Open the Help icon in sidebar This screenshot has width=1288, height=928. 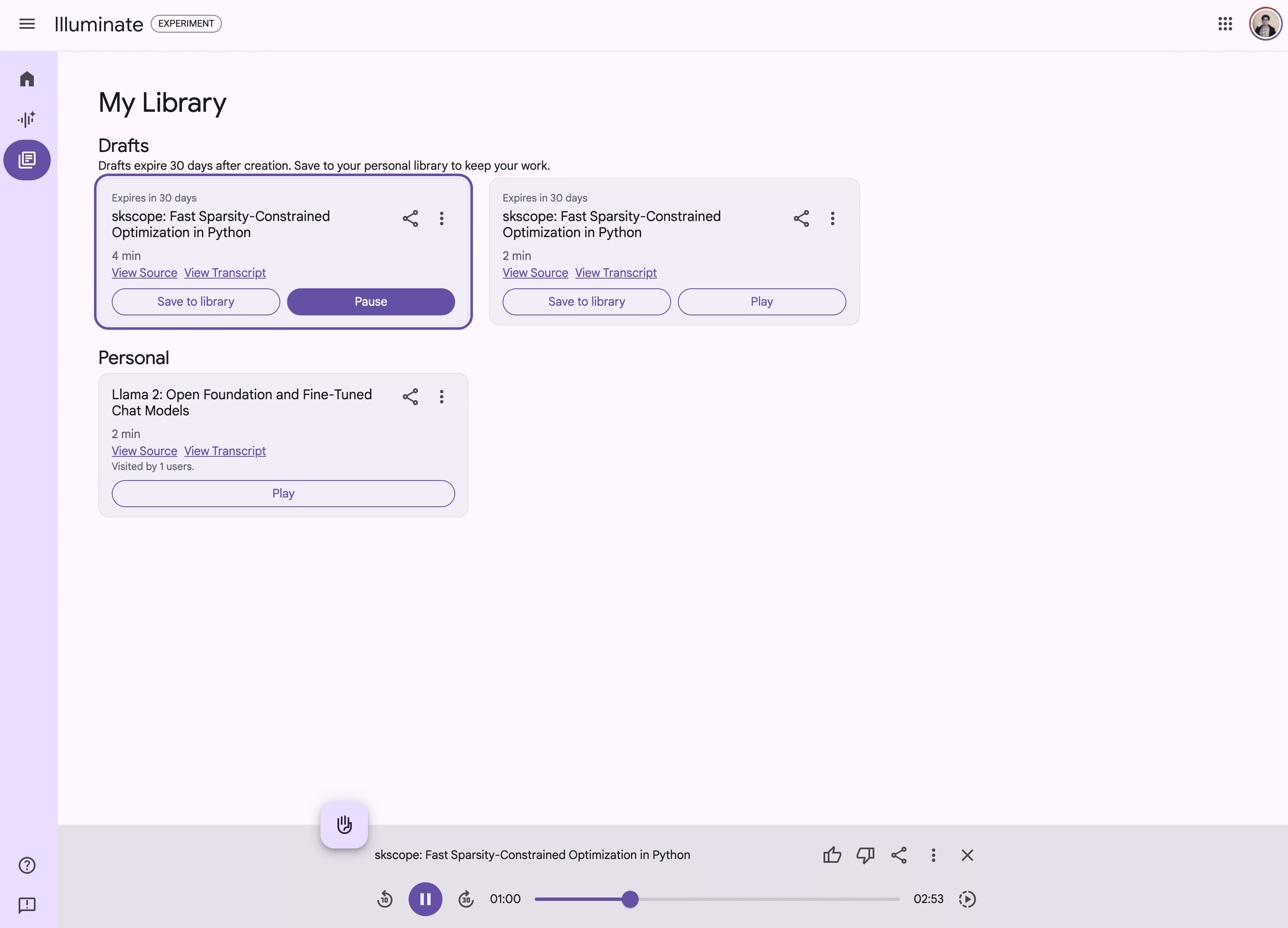[27, 865]
